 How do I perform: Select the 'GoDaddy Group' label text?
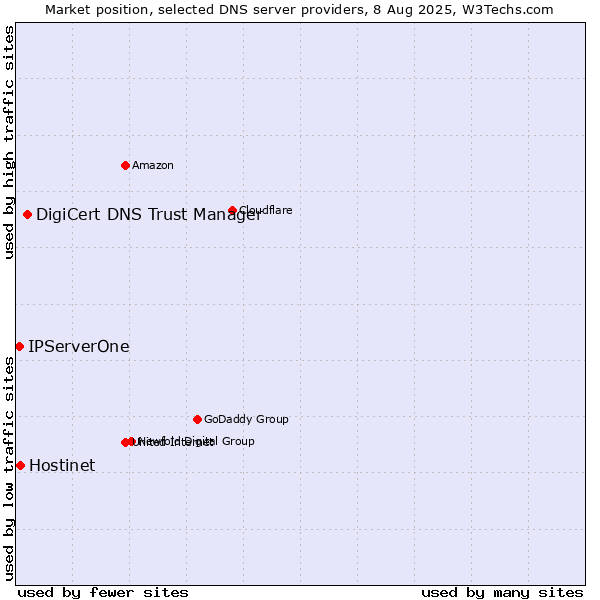pos(246,419)
